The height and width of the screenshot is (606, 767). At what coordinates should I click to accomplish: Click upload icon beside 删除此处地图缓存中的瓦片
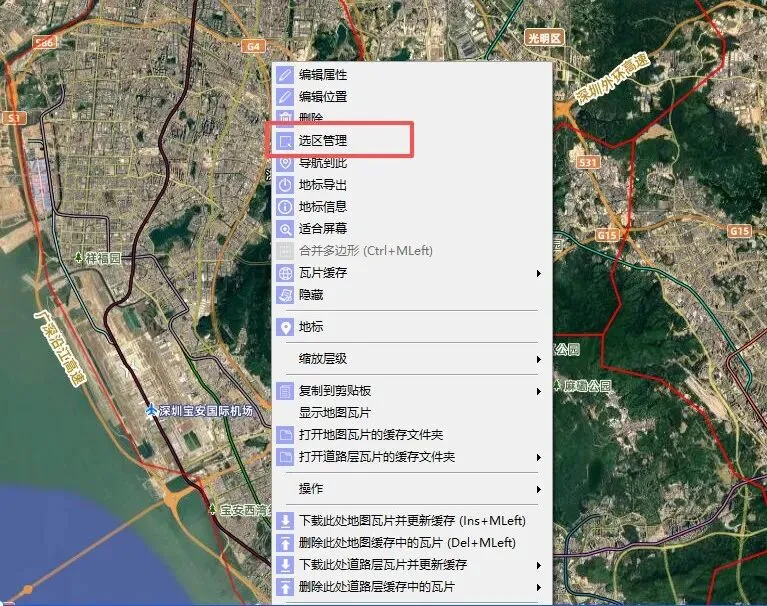285,543
